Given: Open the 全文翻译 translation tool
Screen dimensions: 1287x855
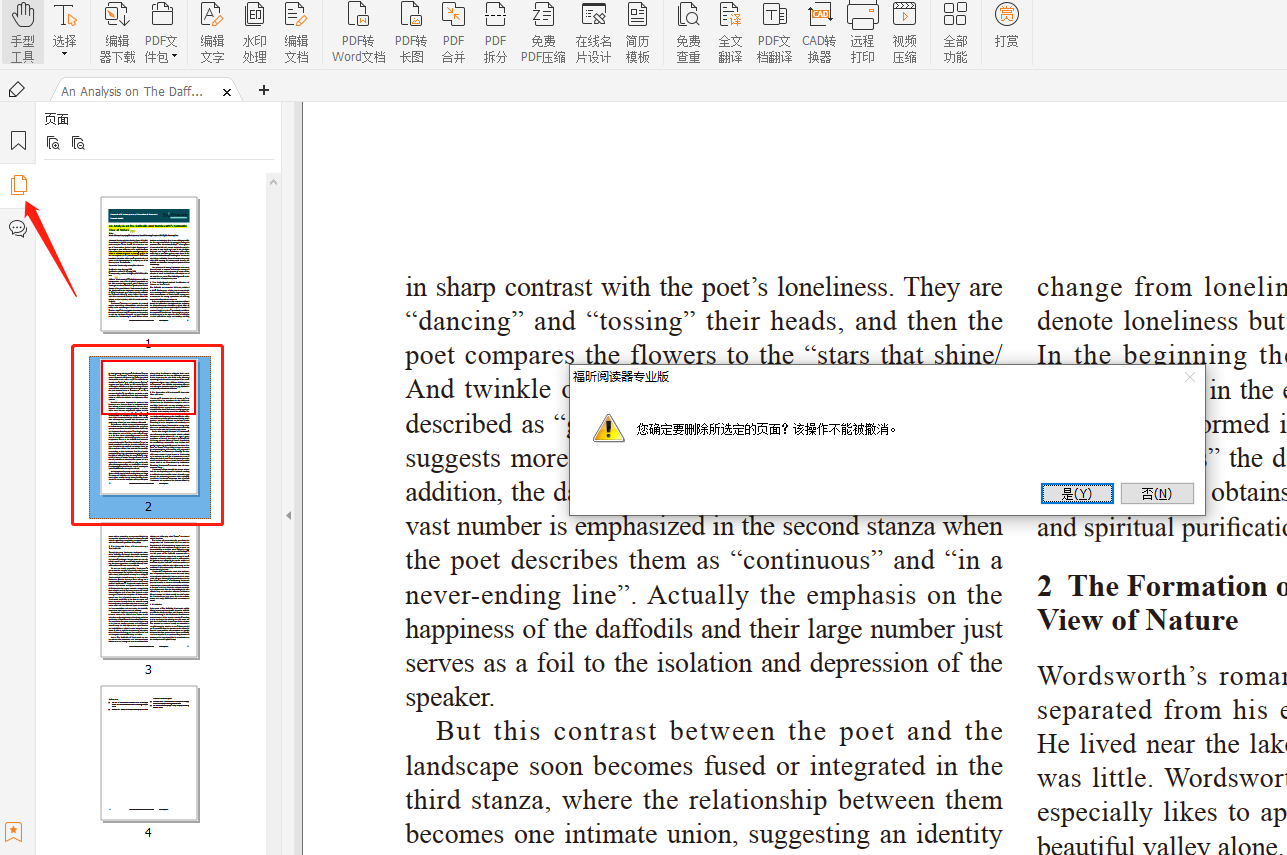Looking at the screenshot, I should click(730, 32).
